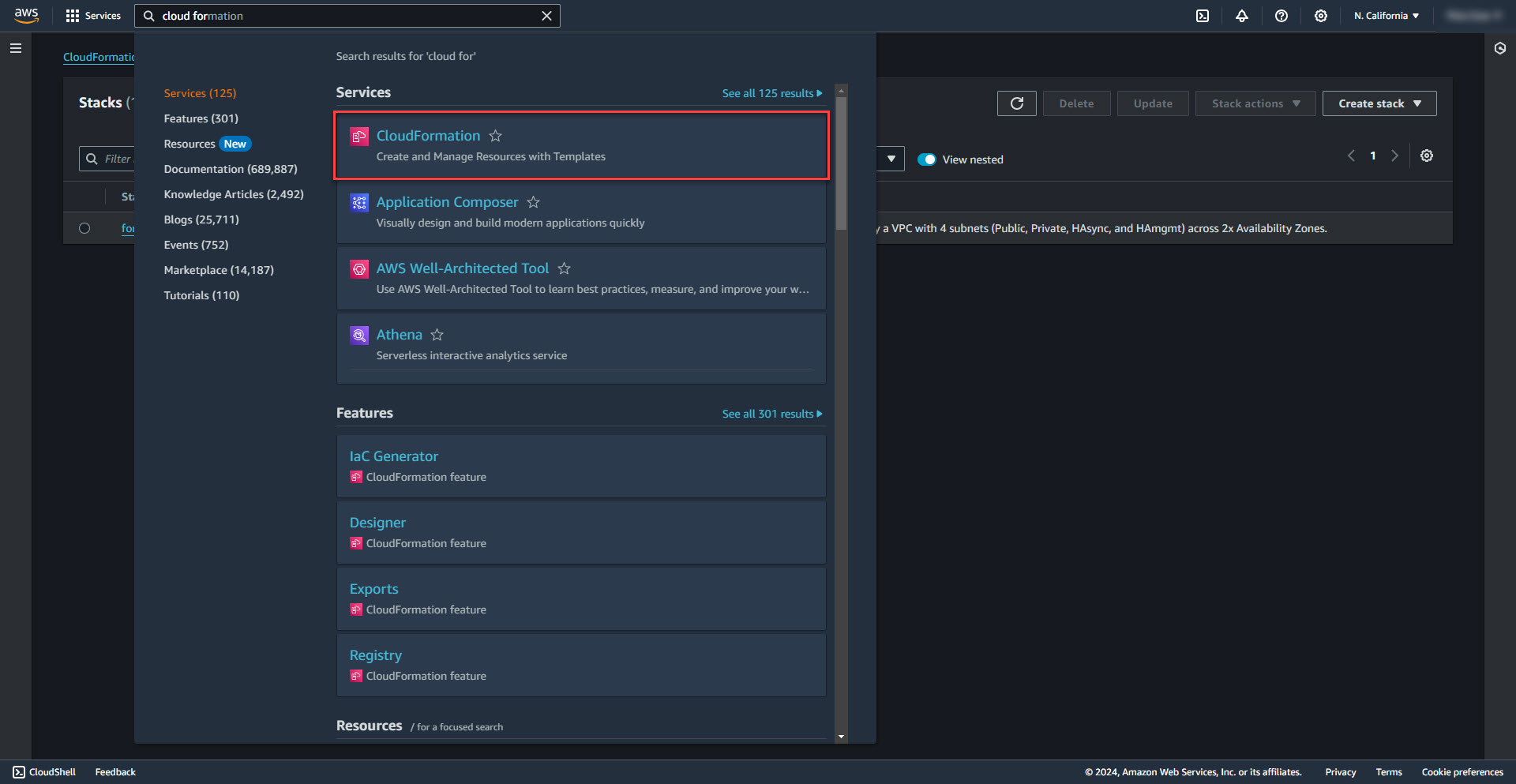See all 125 services results

pyautogui.click(x=771, y=93)
